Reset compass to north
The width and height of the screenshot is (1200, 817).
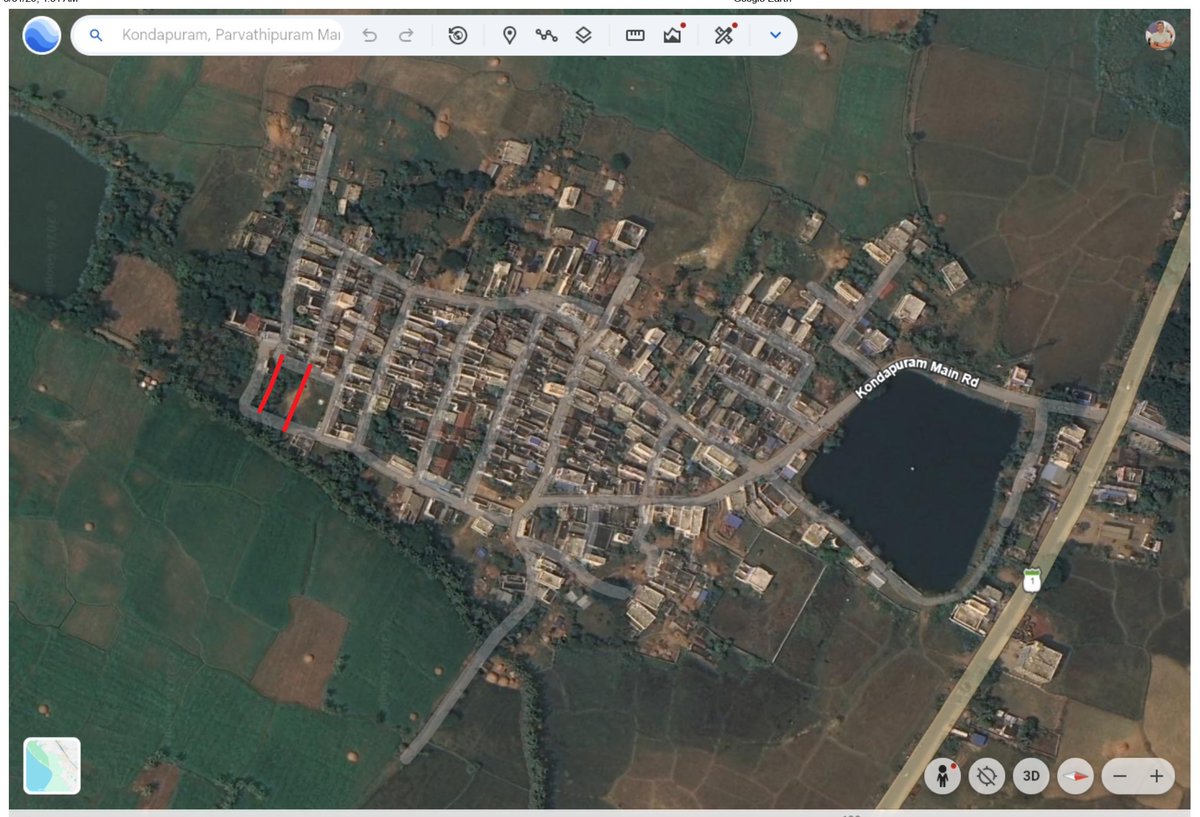[1075, 776]
